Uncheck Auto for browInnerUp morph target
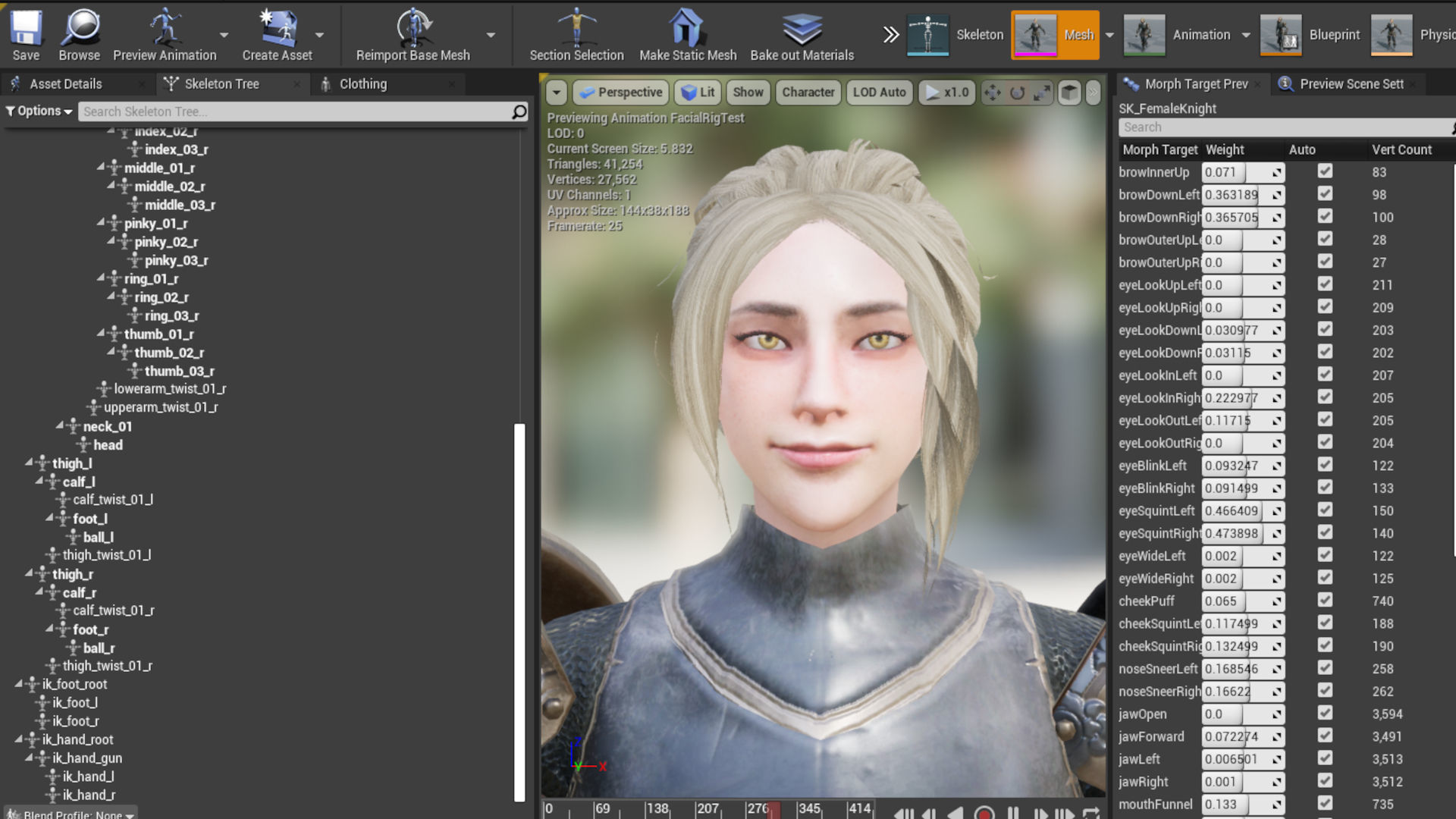 click(1325, 171)
